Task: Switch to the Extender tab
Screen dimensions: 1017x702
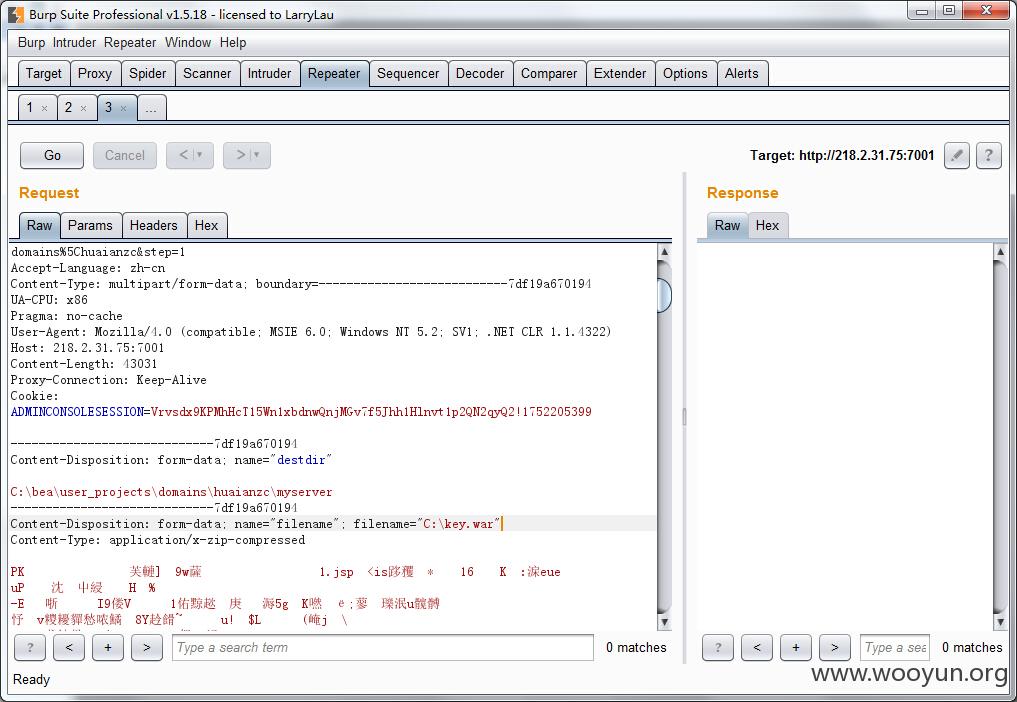Action: [x=620, y=73]
